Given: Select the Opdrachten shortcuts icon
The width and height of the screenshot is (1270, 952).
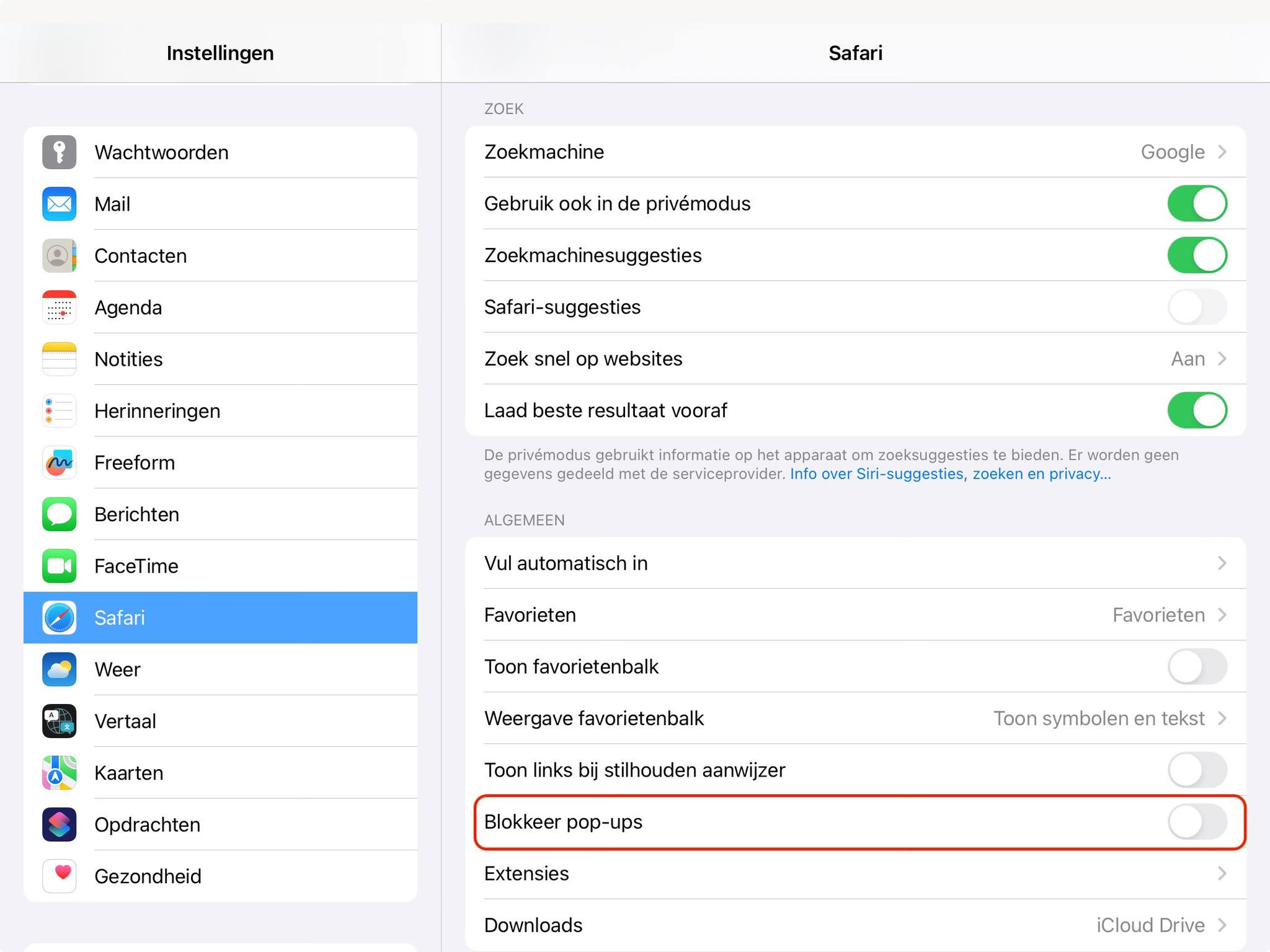Looking at the screenshot, I should click(60, 824).
